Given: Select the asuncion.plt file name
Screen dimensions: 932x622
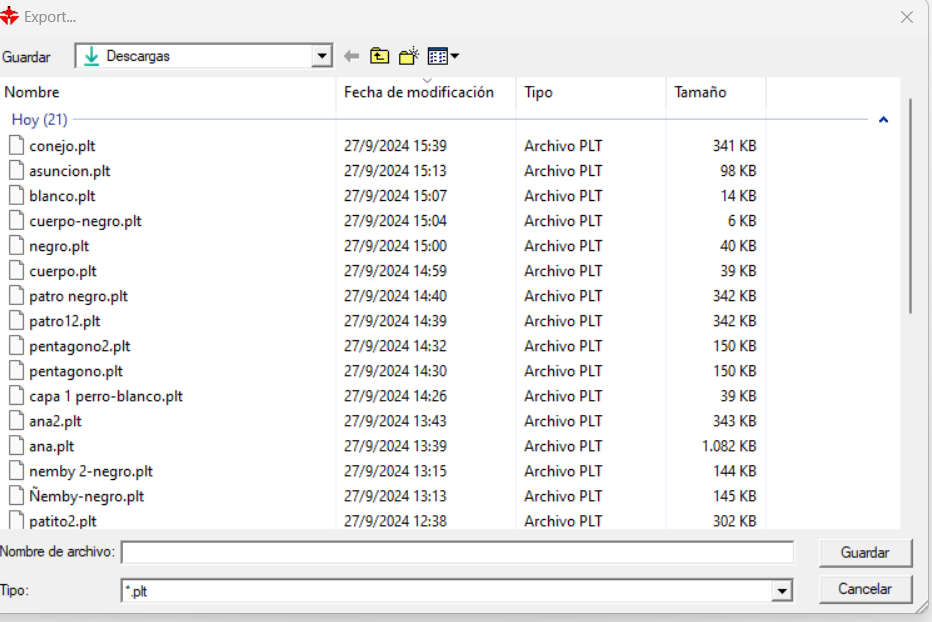Looking at the screenshot, I should [70, 171].
